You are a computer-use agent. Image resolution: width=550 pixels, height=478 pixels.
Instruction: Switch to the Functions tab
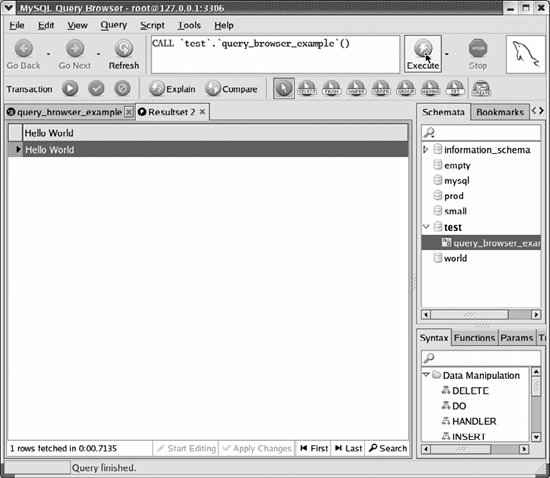pos(474,338)
